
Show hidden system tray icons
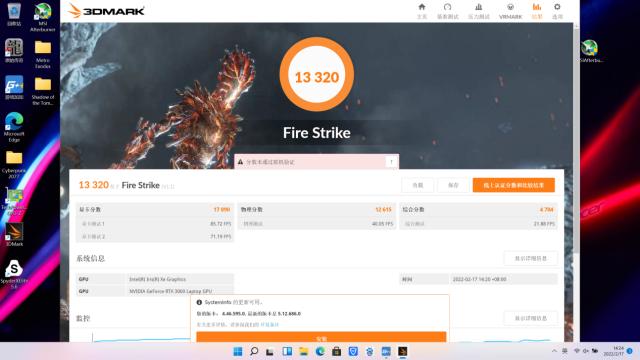554,351
